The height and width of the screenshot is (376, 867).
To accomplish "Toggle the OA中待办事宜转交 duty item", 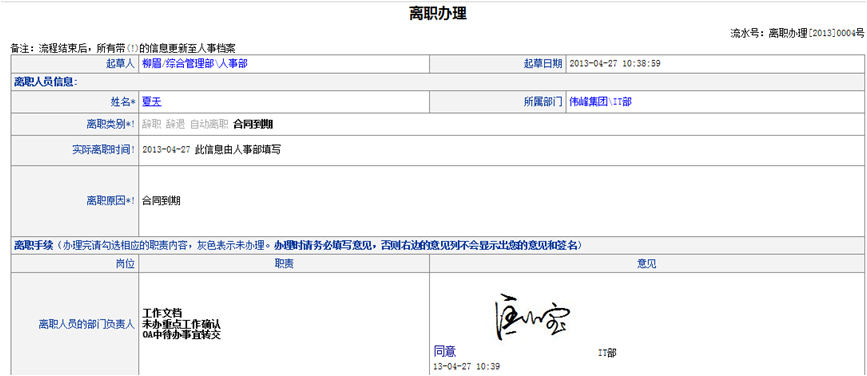I will [181, 335].
